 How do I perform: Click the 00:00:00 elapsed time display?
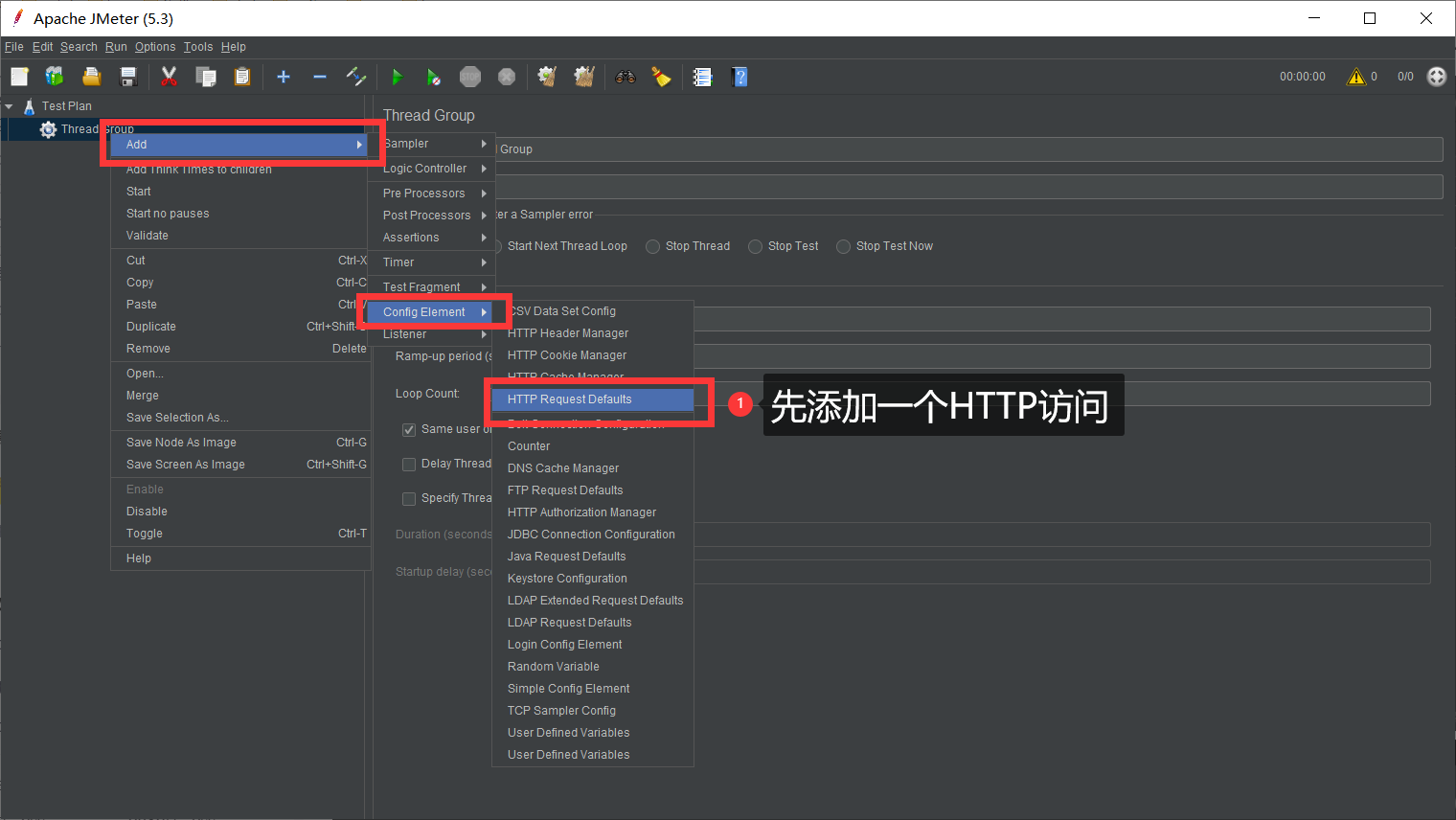[1303, 77]
